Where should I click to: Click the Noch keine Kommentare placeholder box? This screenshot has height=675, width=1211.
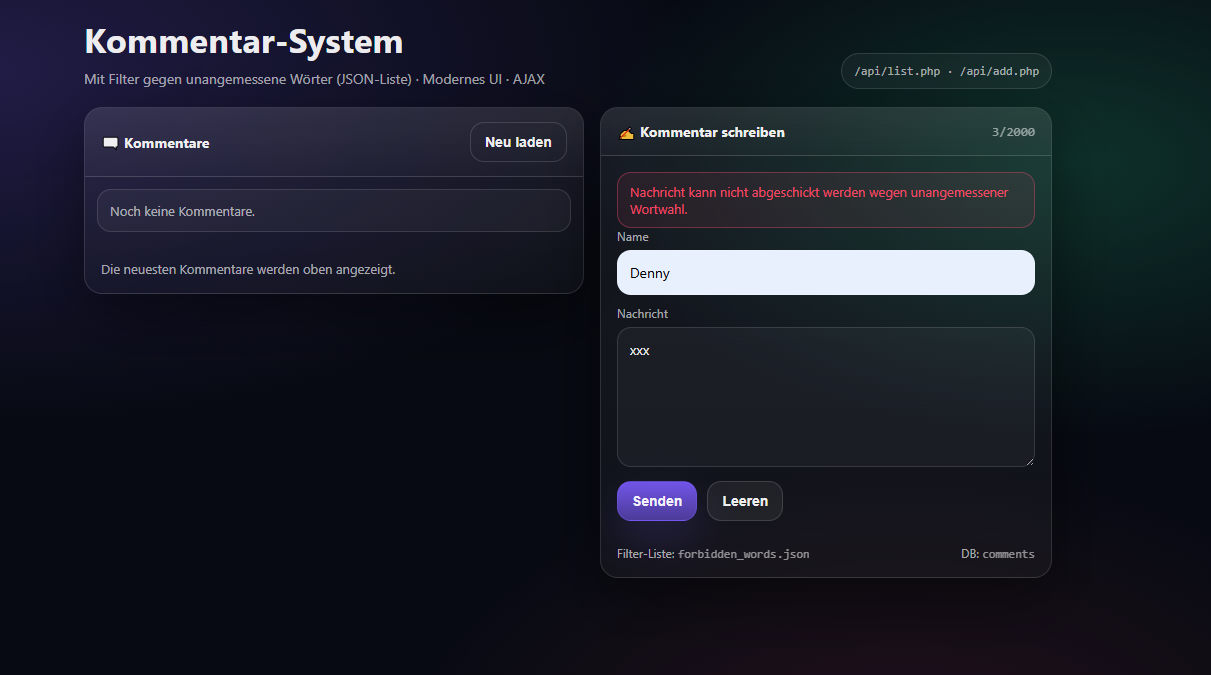(x=333, y=211)
